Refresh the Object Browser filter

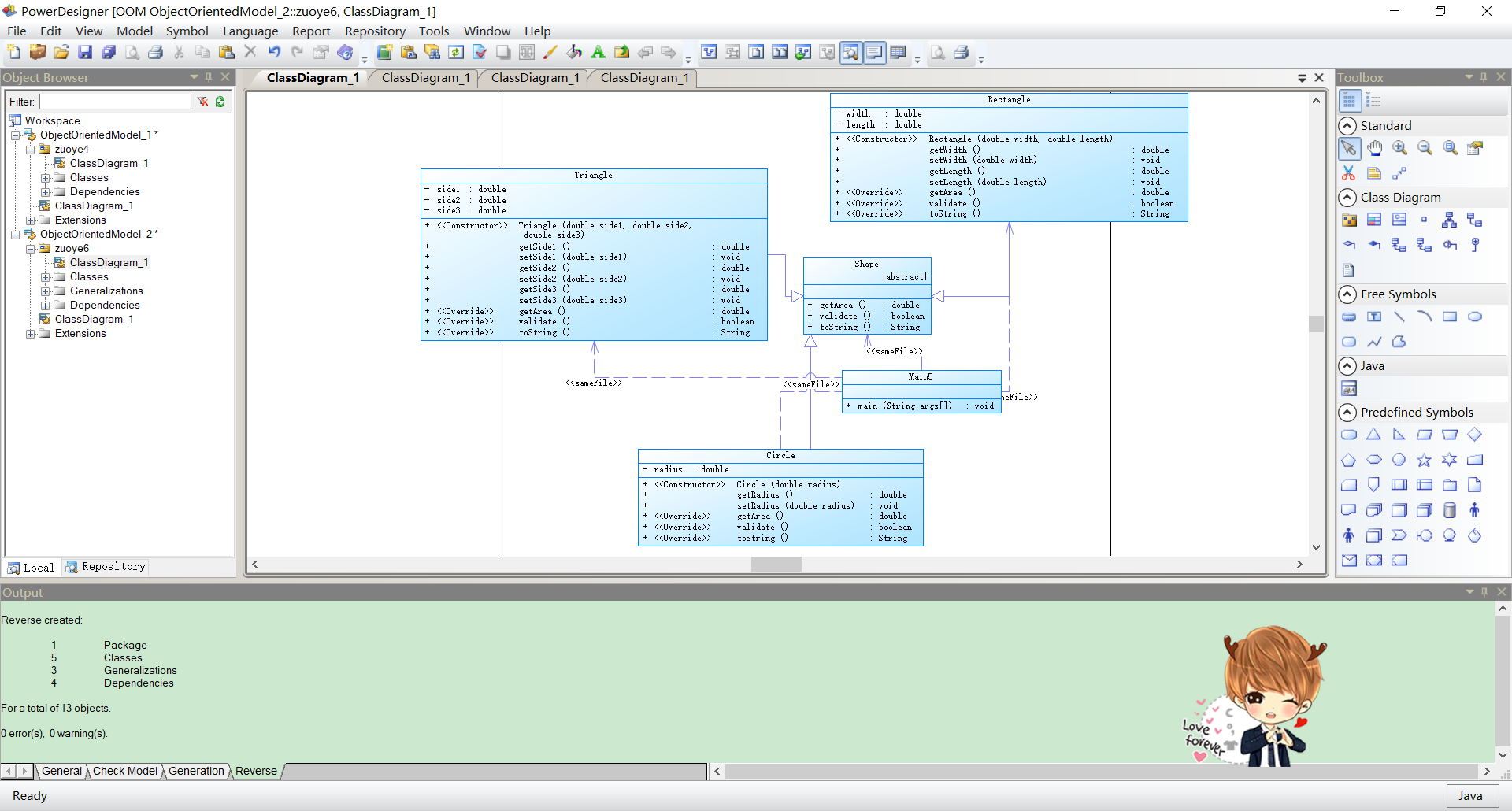click(220, 102)
